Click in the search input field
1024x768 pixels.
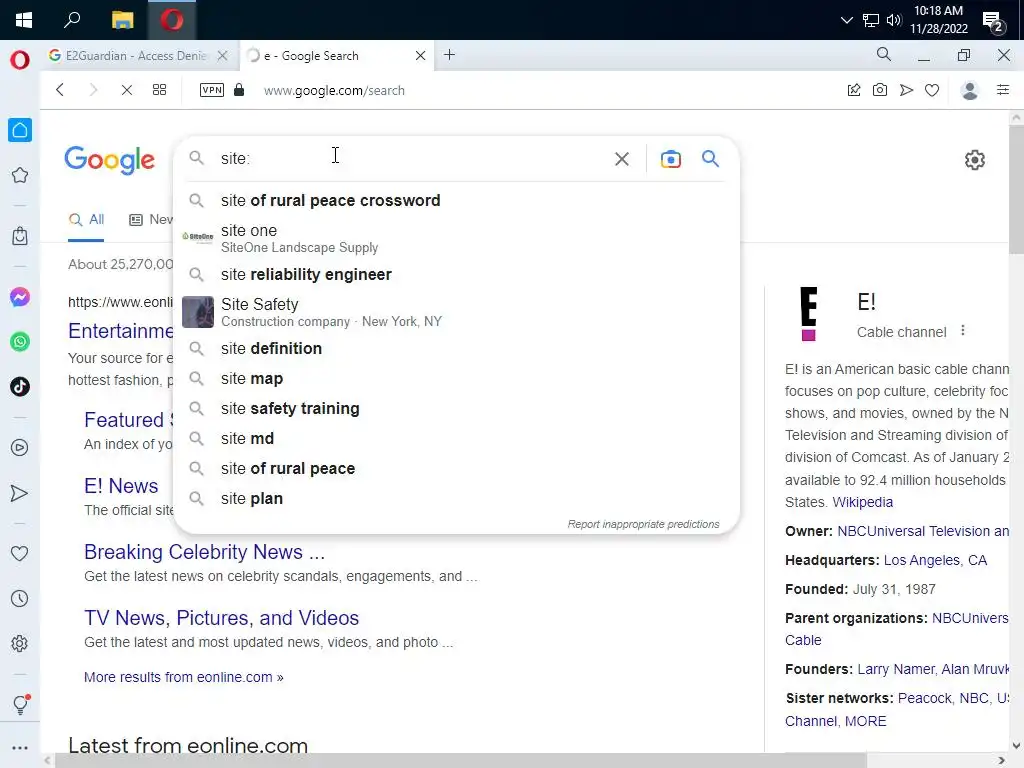pos(411,158)
